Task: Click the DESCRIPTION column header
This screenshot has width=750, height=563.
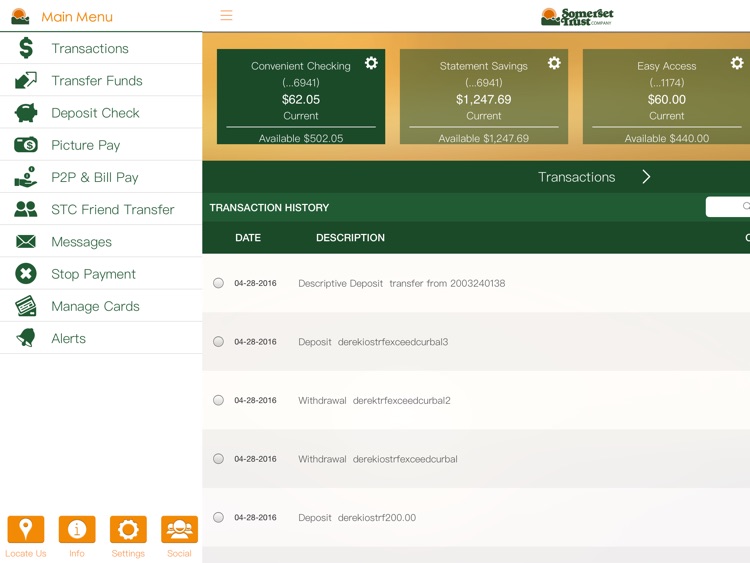Action: 350,238
